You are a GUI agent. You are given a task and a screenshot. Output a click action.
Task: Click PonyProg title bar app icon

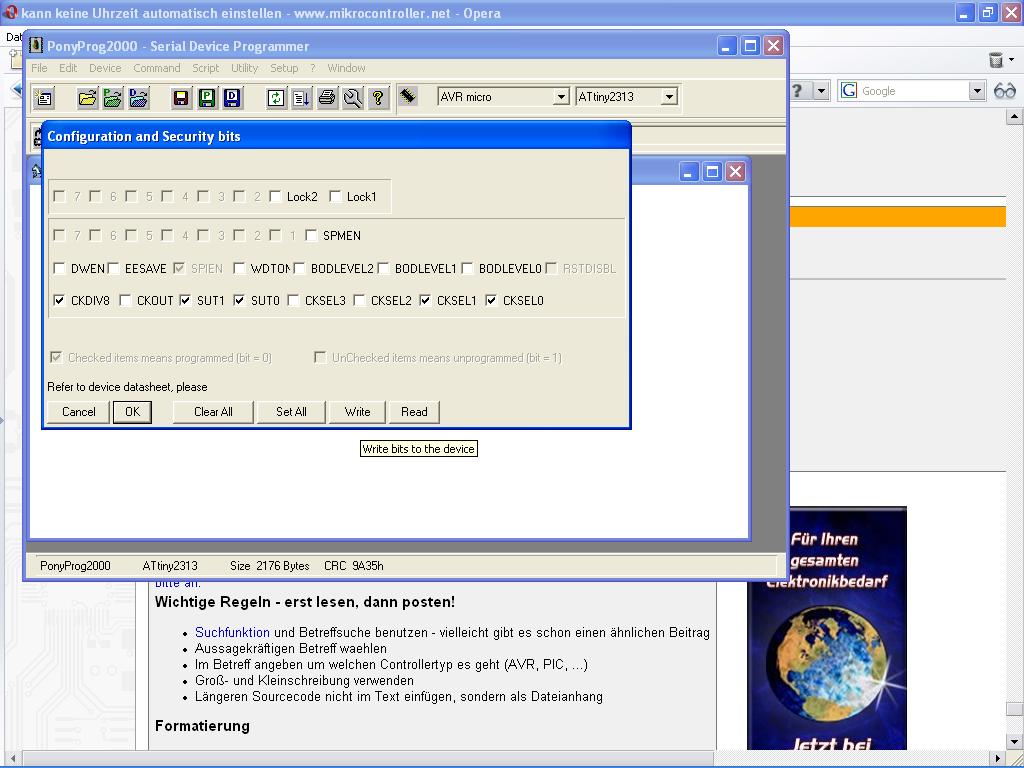(36, 46)
